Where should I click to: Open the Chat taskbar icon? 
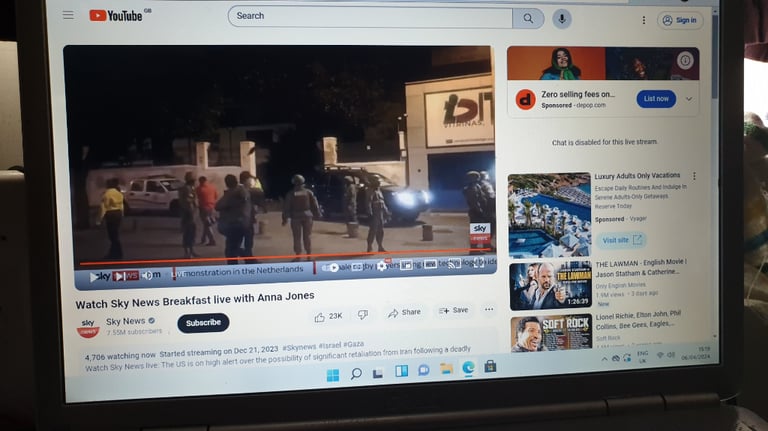424,370
